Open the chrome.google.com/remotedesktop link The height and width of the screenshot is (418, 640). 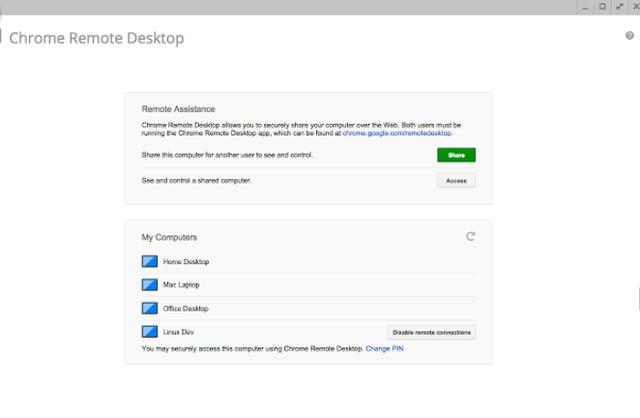click(x=397, y=133)
